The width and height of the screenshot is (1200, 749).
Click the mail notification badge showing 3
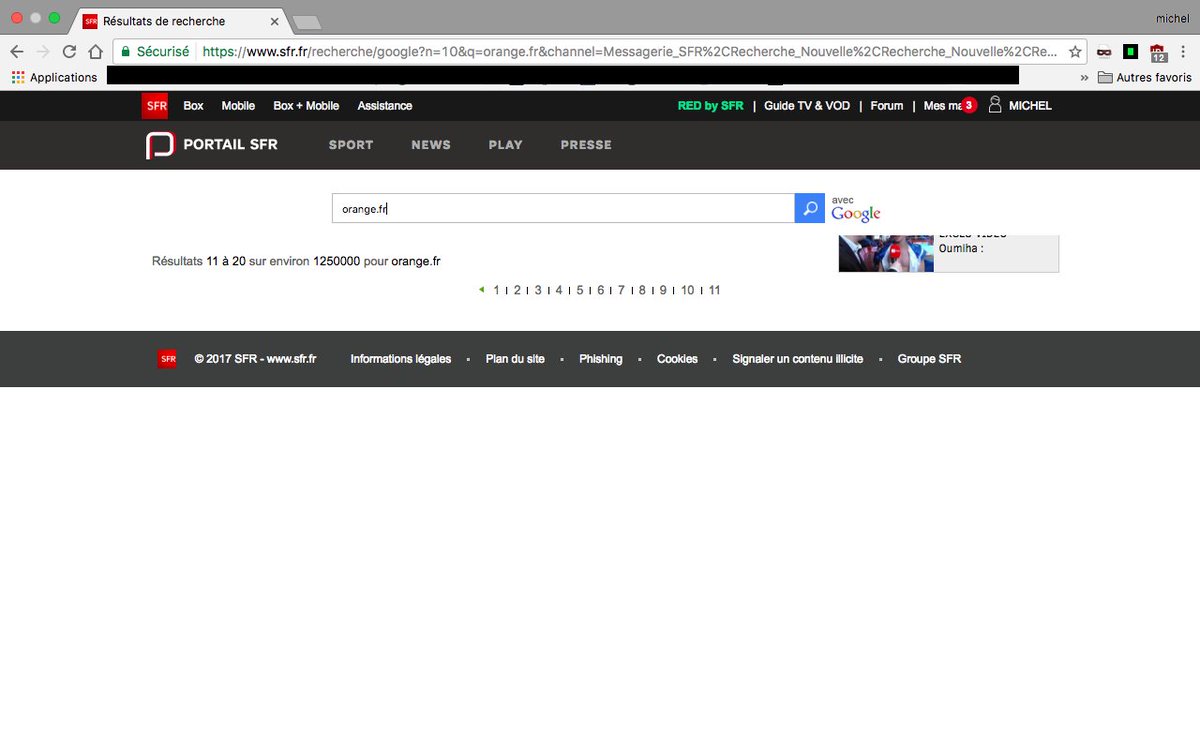968,105
